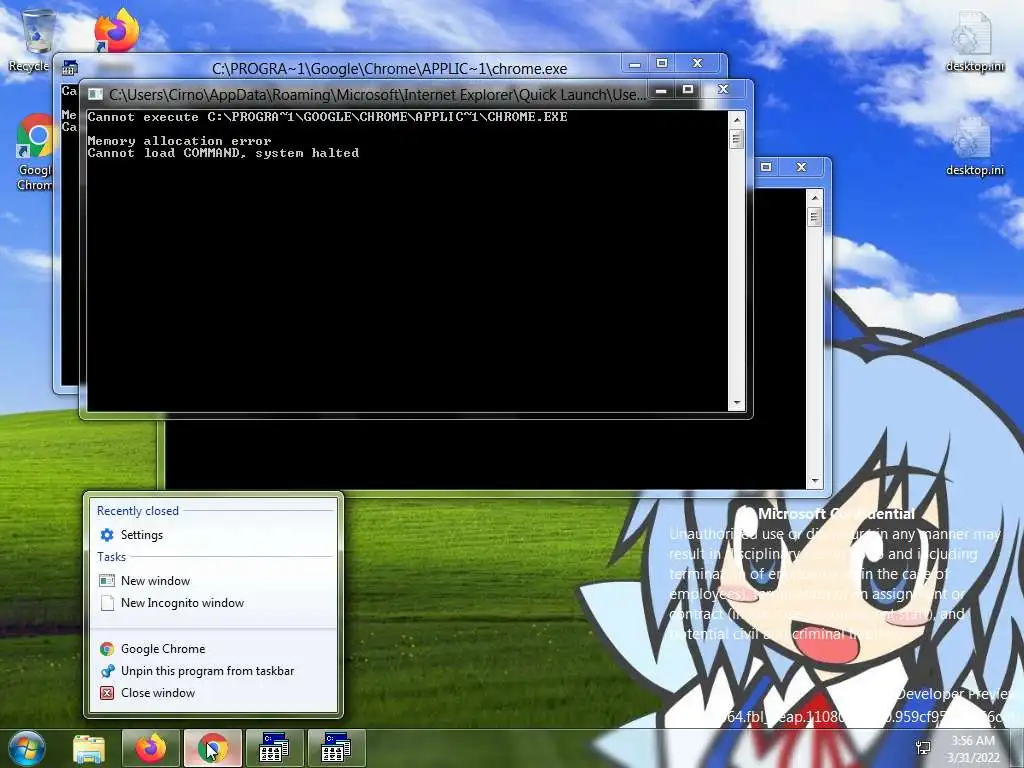Screen dimensions: 1024x768
Task: Click 'Cannot load COMMAND, system halted' line
Action: (223, 153)
